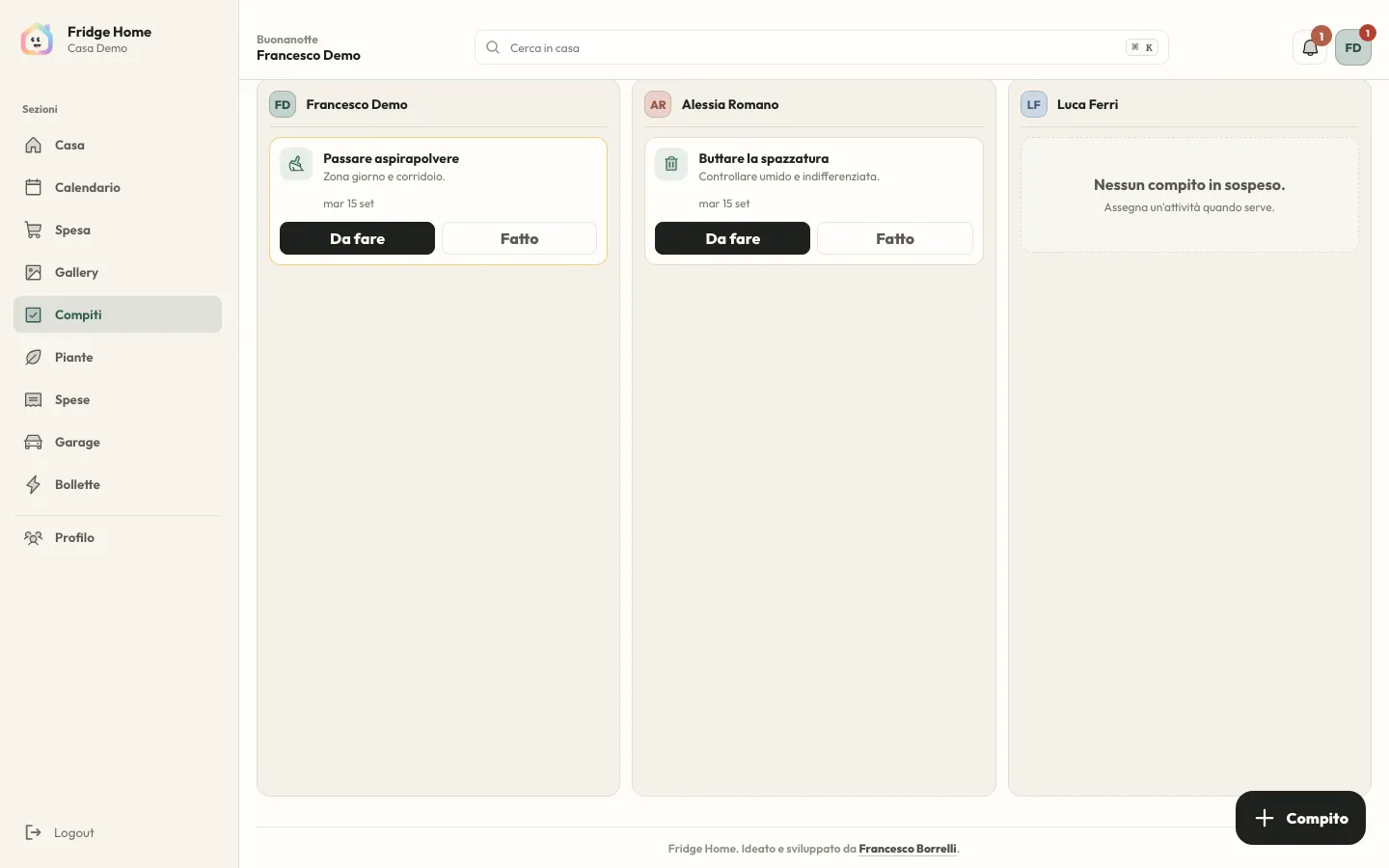The image size is (1389, 868).
Task: Click the Fridge Home logo icon
Action: (37, 40)
